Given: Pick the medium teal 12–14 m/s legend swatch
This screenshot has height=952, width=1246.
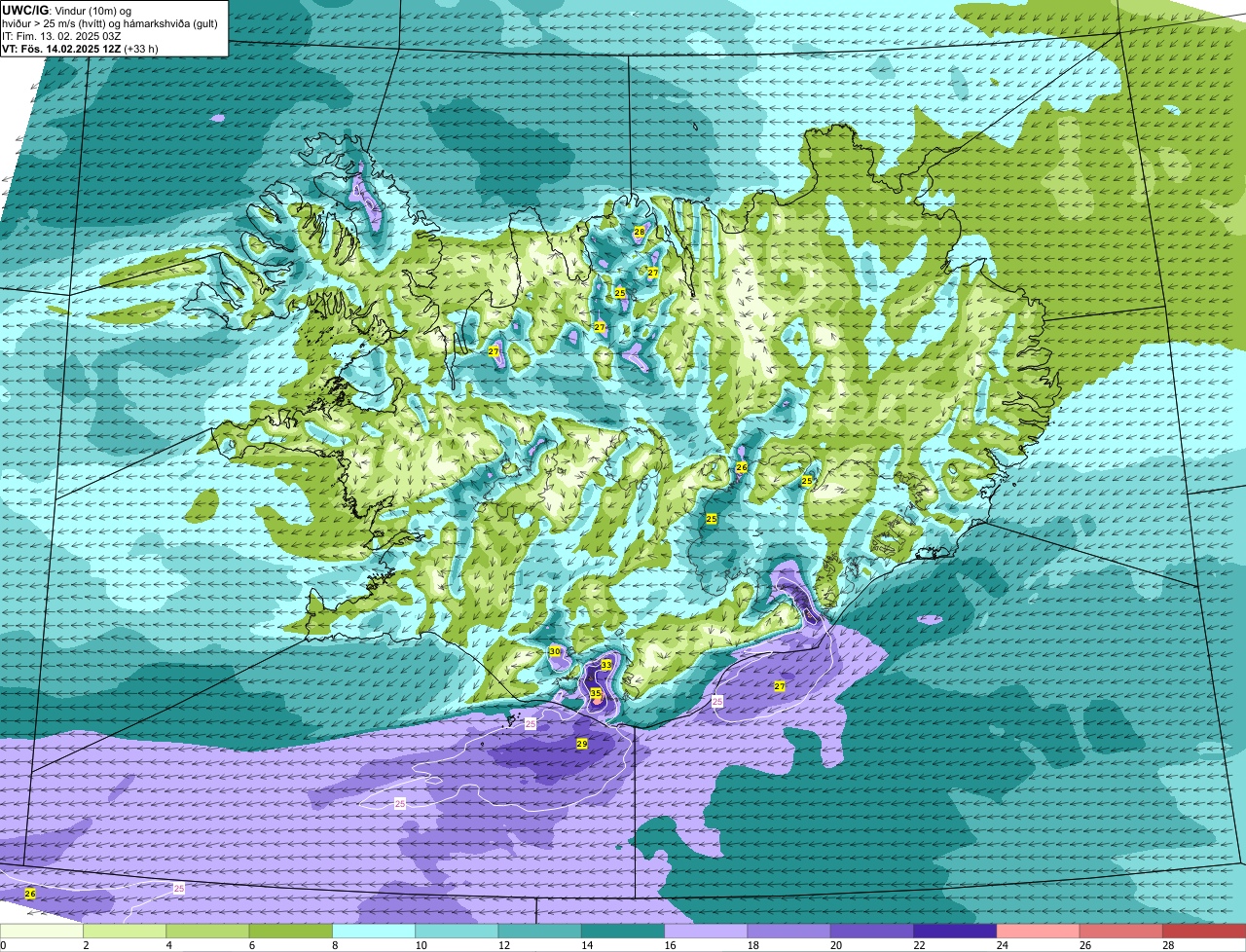Looking at the screenshot, I should [x=540, y=931].
